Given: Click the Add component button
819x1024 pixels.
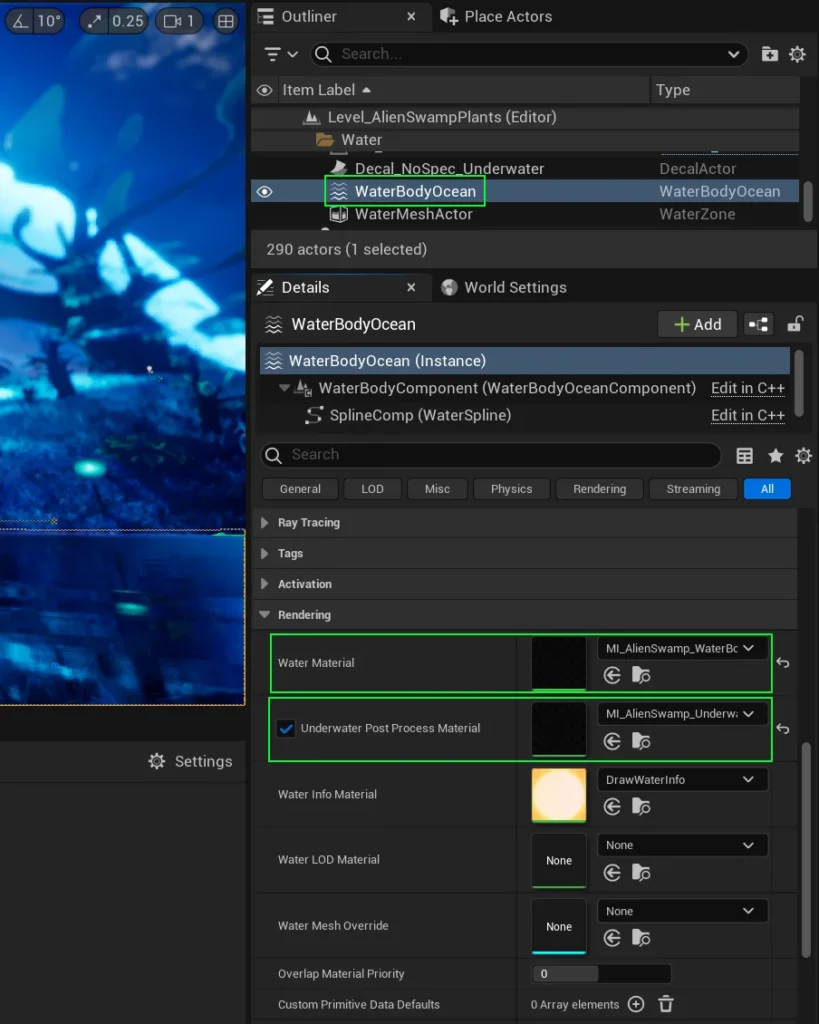Looking at the screenshot, I should [x=697, y=324].
